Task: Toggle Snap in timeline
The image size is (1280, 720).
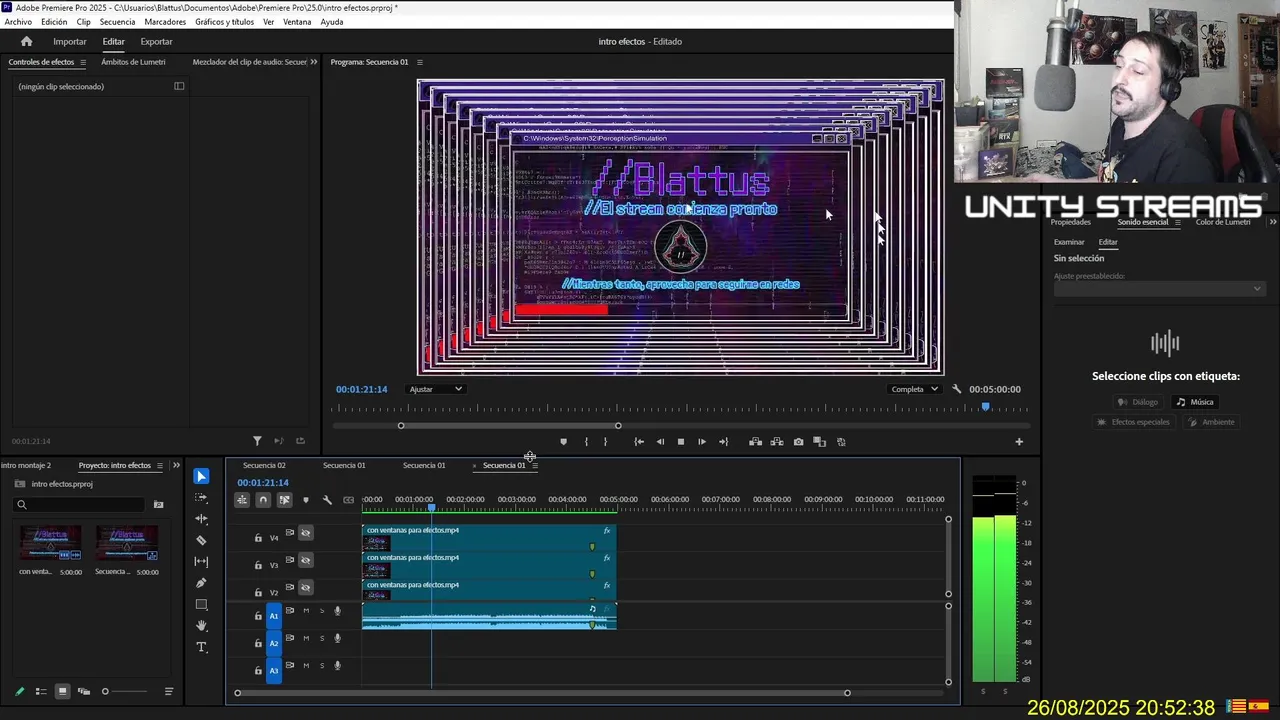Action: [263, 500]
